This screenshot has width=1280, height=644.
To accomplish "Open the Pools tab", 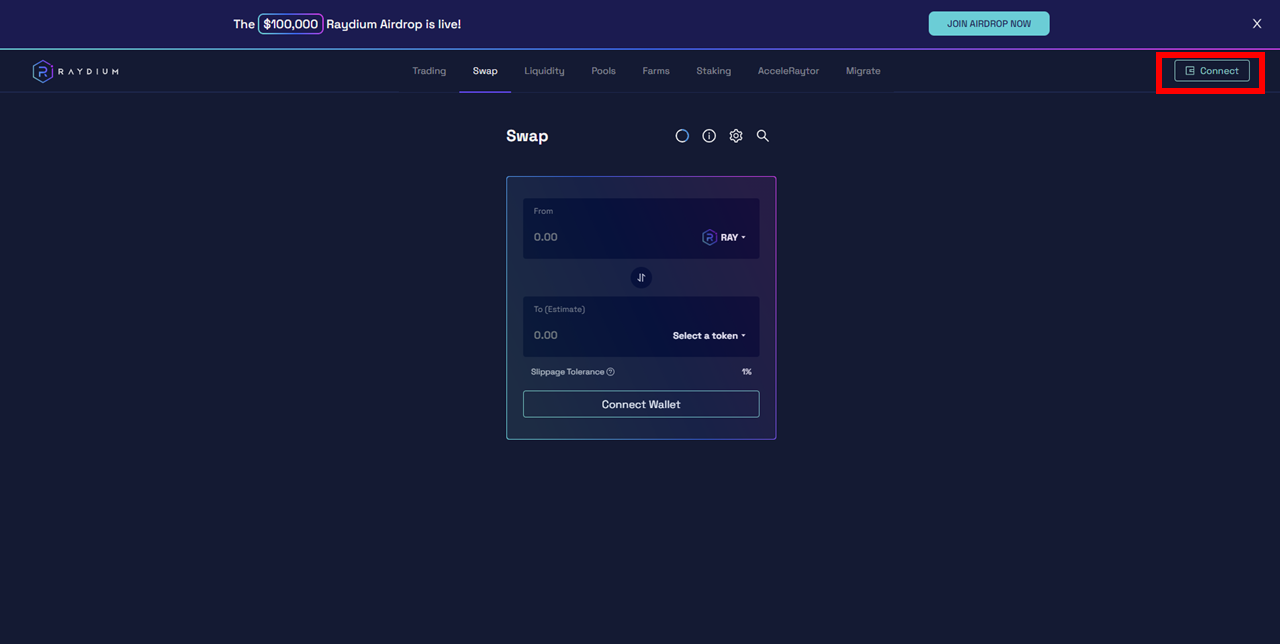I will 603,71.
